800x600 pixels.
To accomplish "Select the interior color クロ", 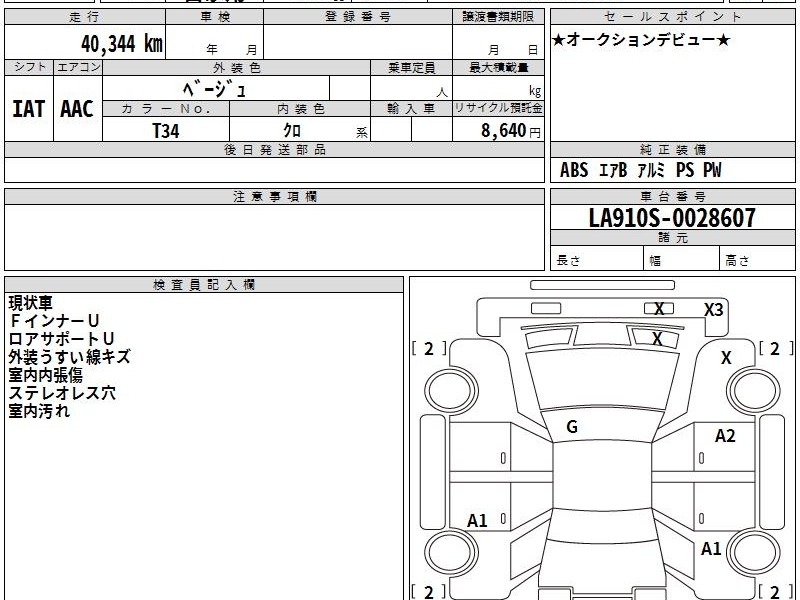I will point(292,131).
